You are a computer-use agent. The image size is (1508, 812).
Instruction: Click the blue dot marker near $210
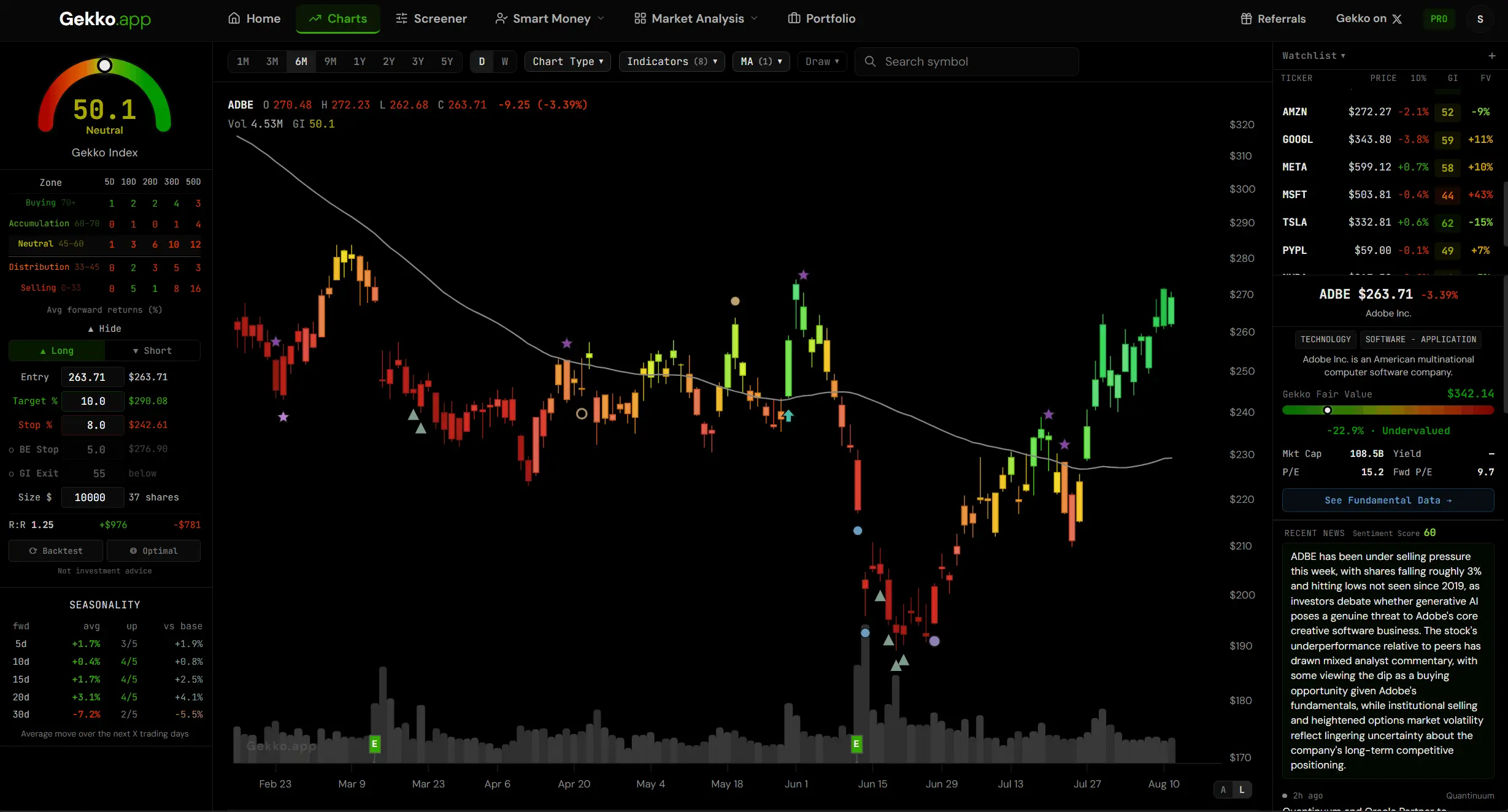pyautogui.click(x=858, y=530)
